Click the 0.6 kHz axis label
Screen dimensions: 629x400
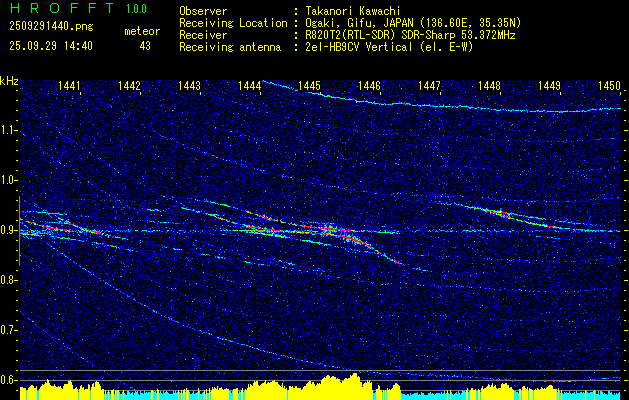(8, 380)
